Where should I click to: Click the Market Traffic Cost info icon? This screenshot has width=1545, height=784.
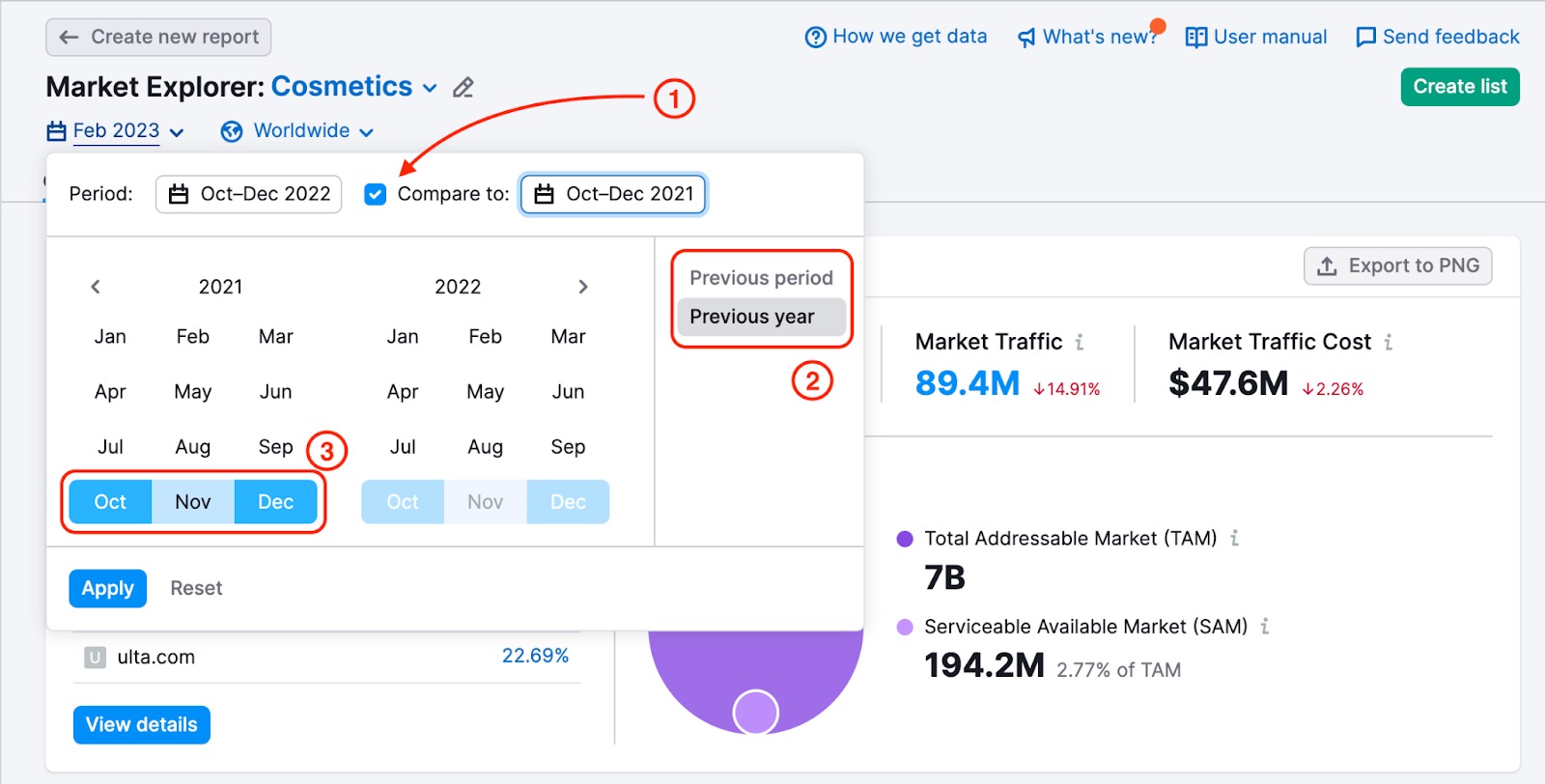1389,342
